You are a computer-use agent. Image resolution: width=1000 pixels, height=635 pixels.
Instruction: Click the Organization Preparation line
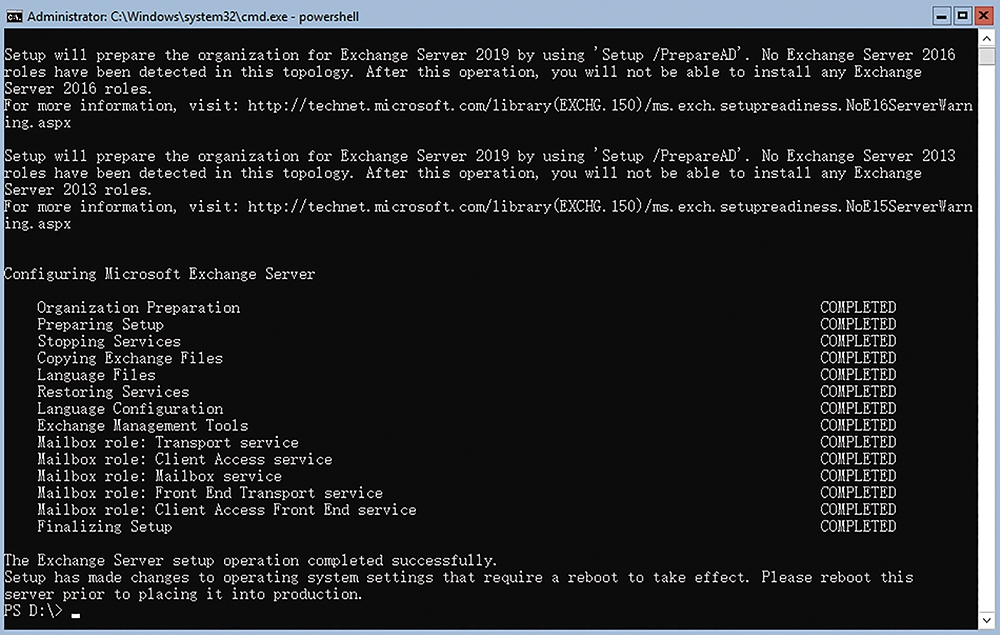click(x=138, y=307)
